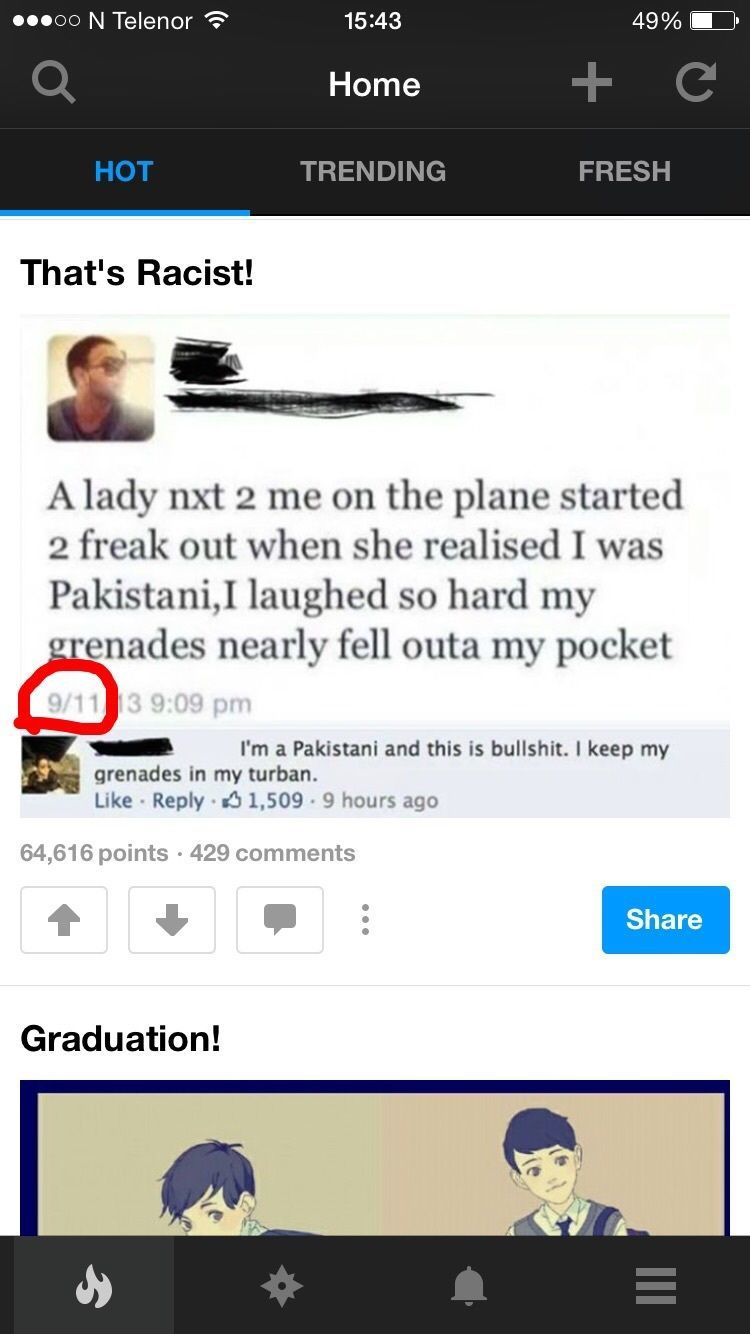The width and height of the screenshot is (750, 1334).
Task: Refresh the feed with the reload icon
Action: point(695,82)
